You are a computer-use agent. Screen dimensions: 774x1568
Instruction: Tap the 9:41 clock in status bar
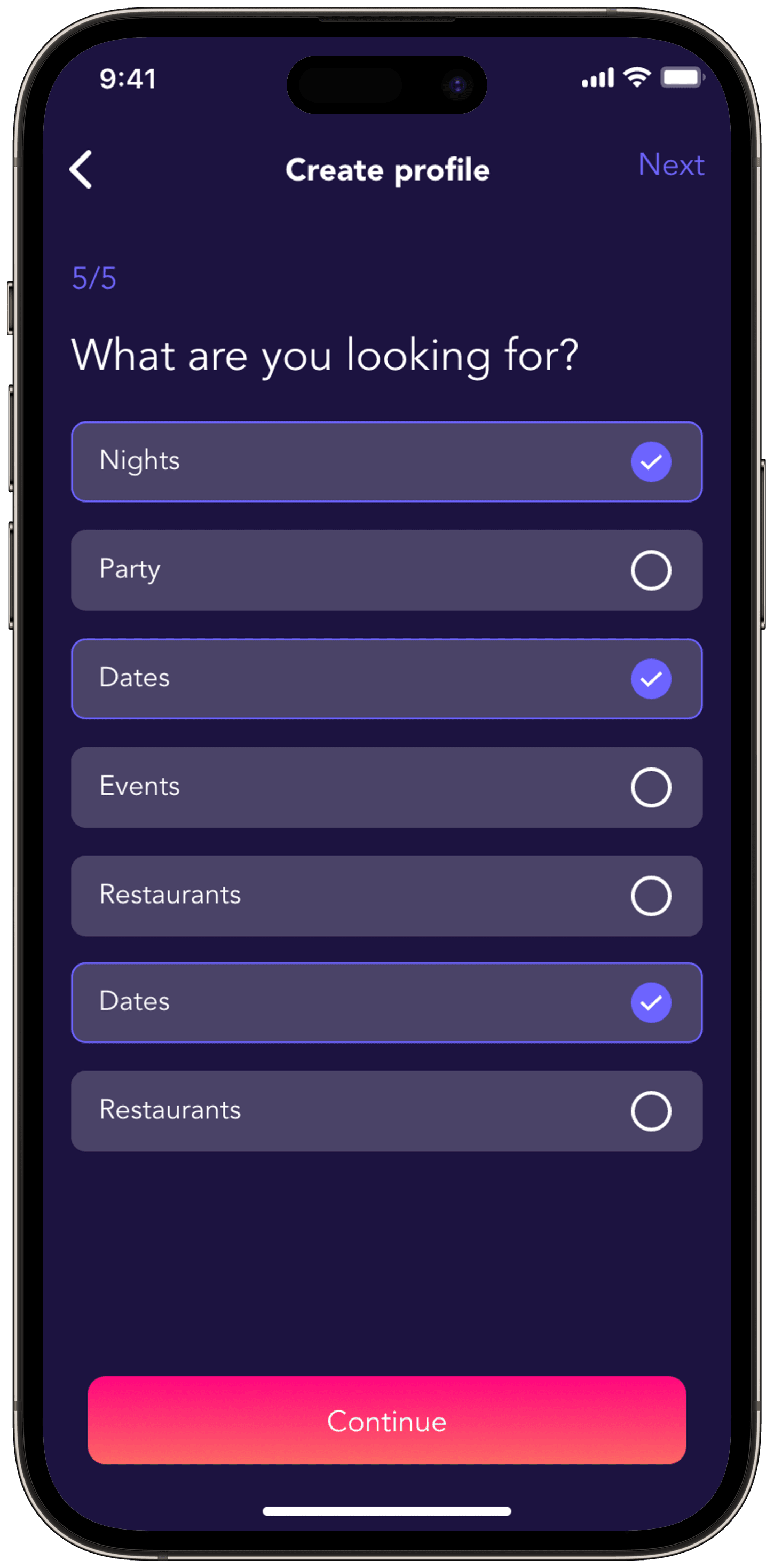point(128,79)
